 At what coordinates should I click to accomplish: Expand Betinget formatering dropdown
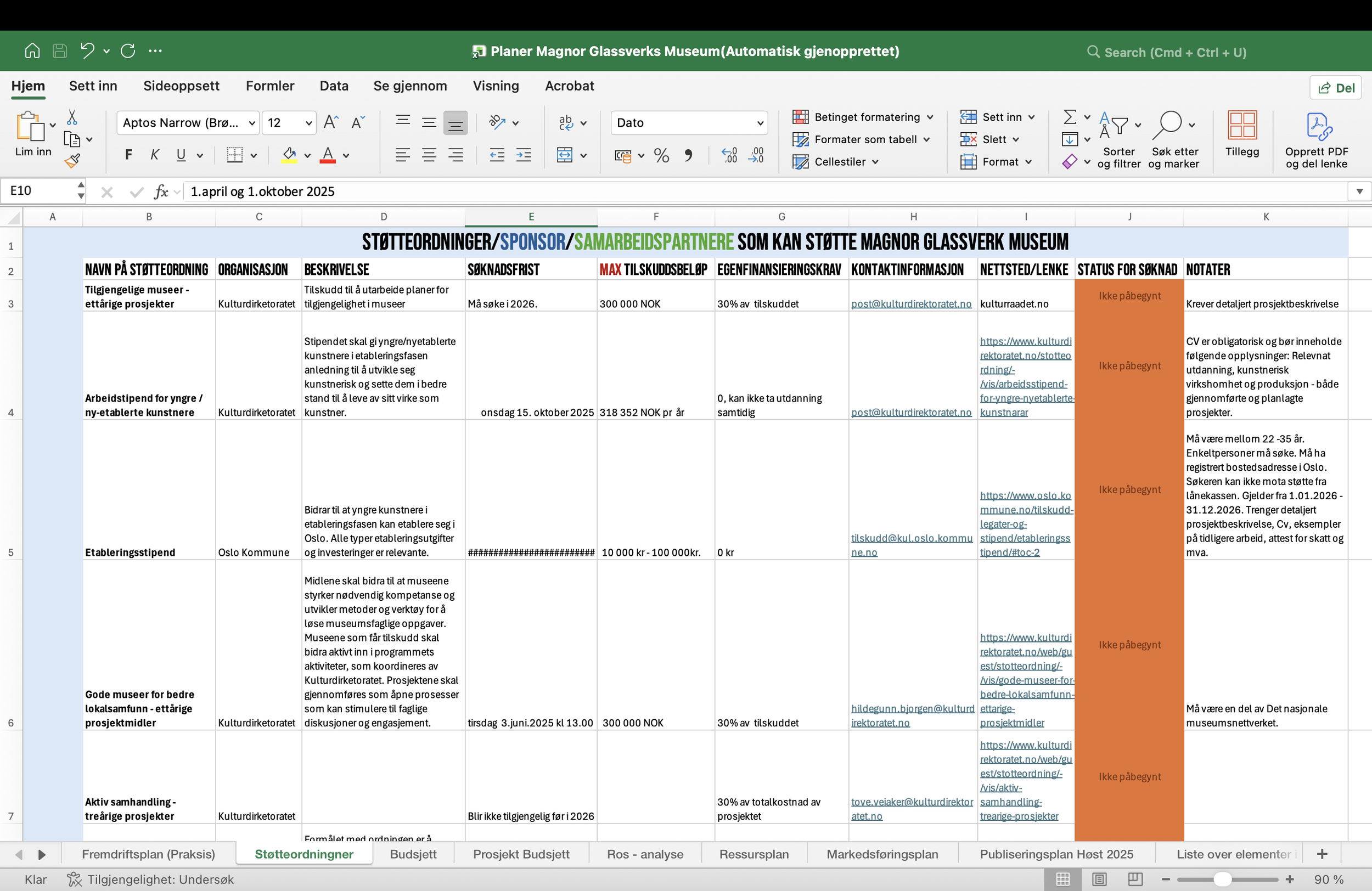(x=930, y=117)
